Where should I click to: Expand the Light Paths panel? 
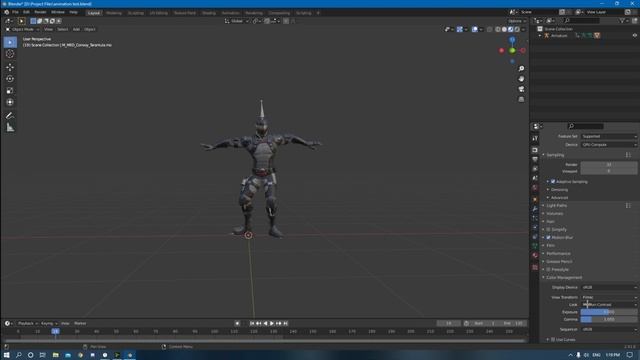click(x=555, y=205)
